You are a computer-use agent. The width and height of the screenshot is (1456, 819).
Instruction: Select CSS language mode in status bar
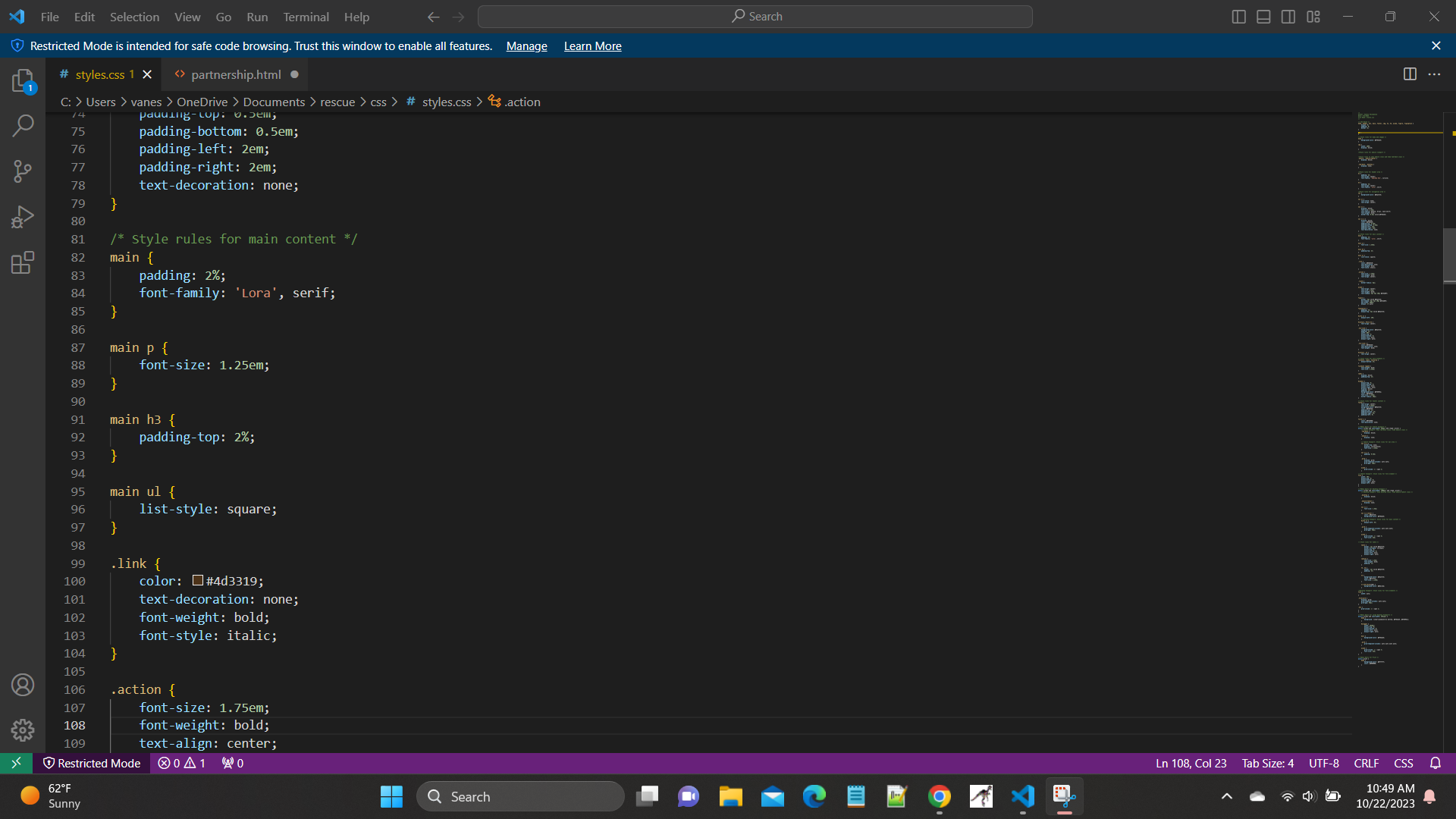click(x=1404, y=764)
